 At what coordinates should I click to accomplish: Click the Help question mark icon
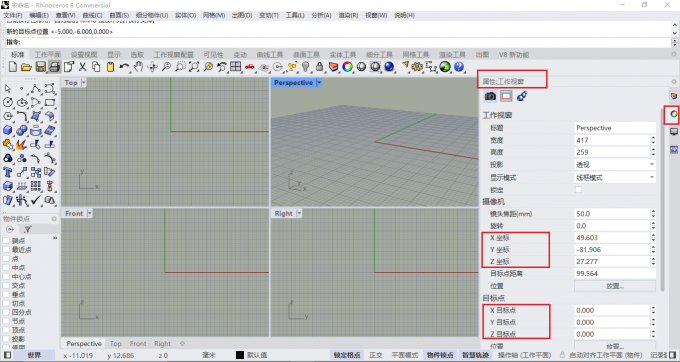click(x=459, y=67)
